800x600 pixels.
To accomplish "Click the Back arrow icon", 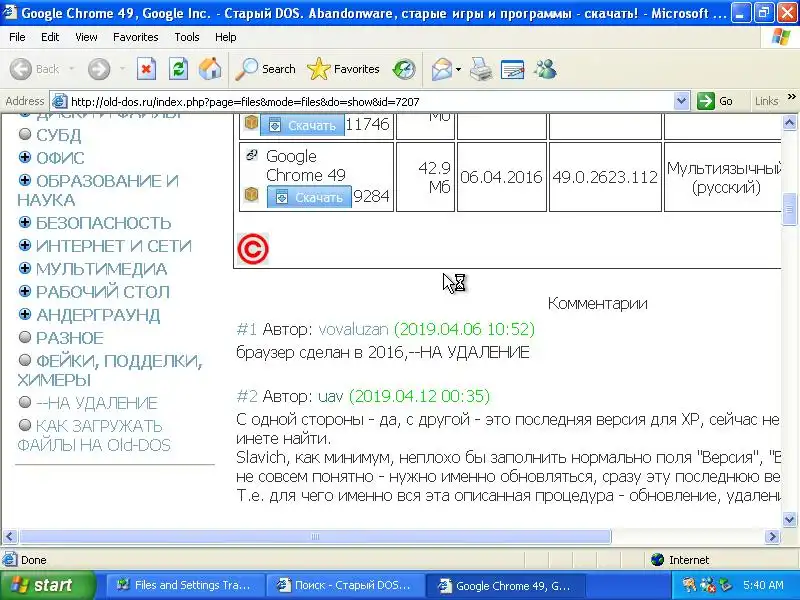I will (x=21, y=69).
